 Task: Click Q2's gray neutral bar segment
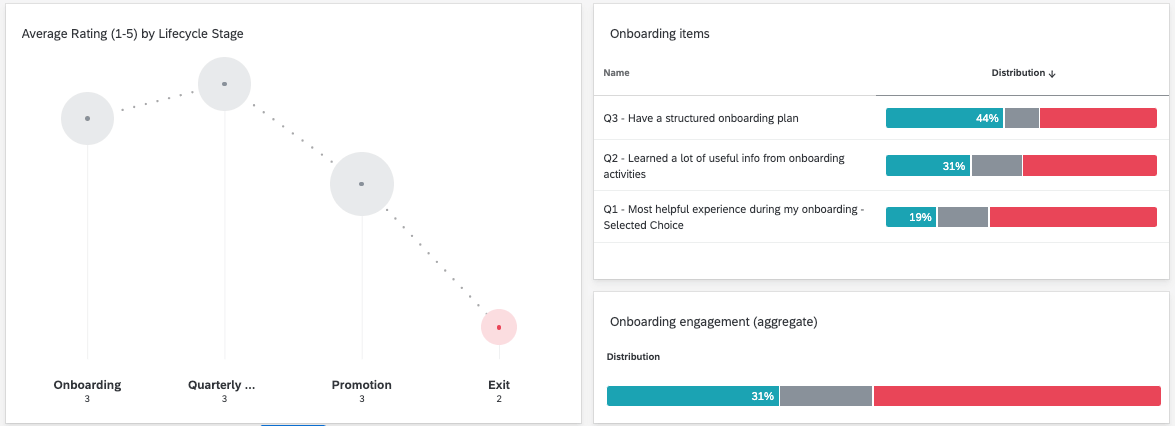[996, 166]
